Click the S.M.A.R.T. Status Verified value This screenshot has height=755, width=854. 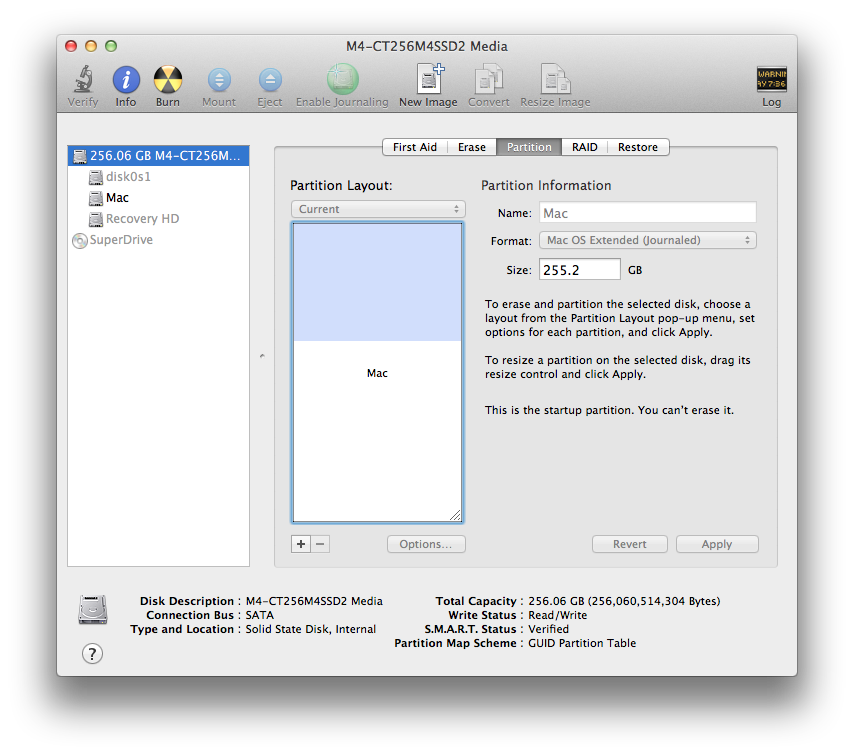[548, 629]
